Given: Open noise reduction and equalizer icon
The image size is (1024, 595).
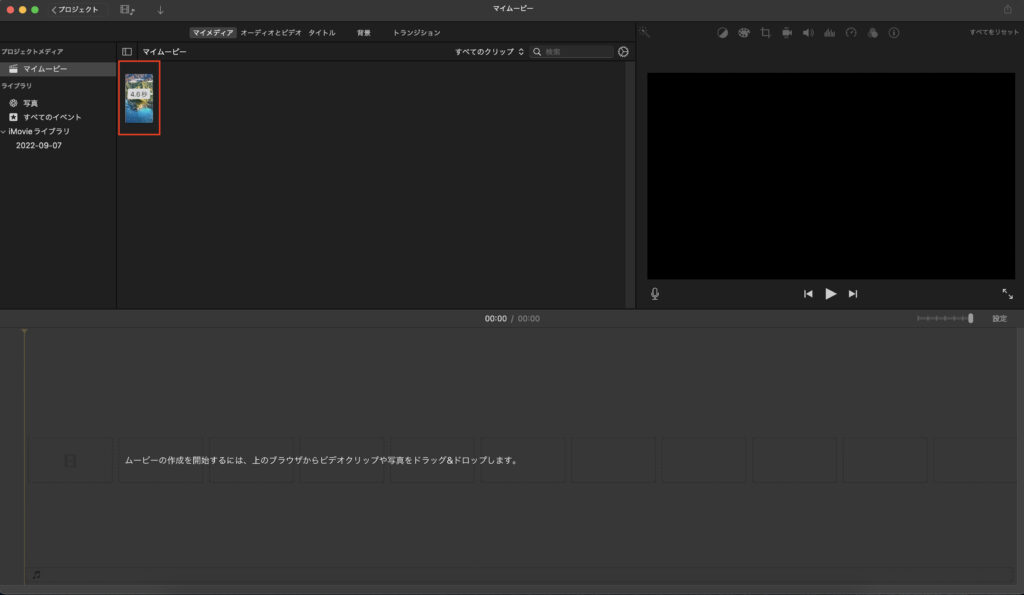Looking at the screenshot, I should (829, 33).
